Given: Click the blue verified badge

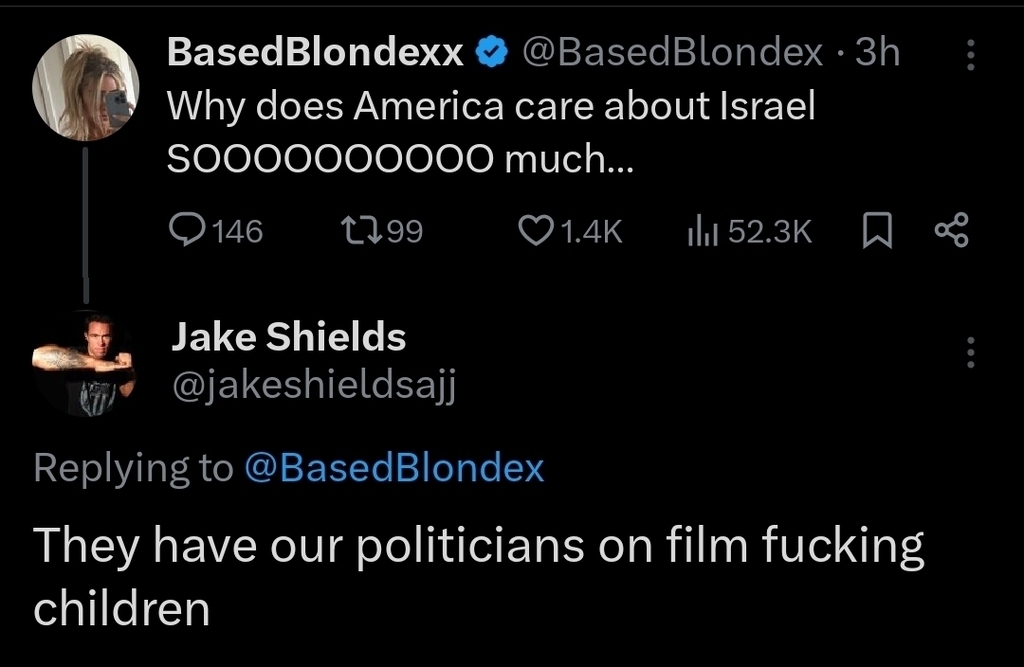Looking at the screenshot, I should point(490,54).
